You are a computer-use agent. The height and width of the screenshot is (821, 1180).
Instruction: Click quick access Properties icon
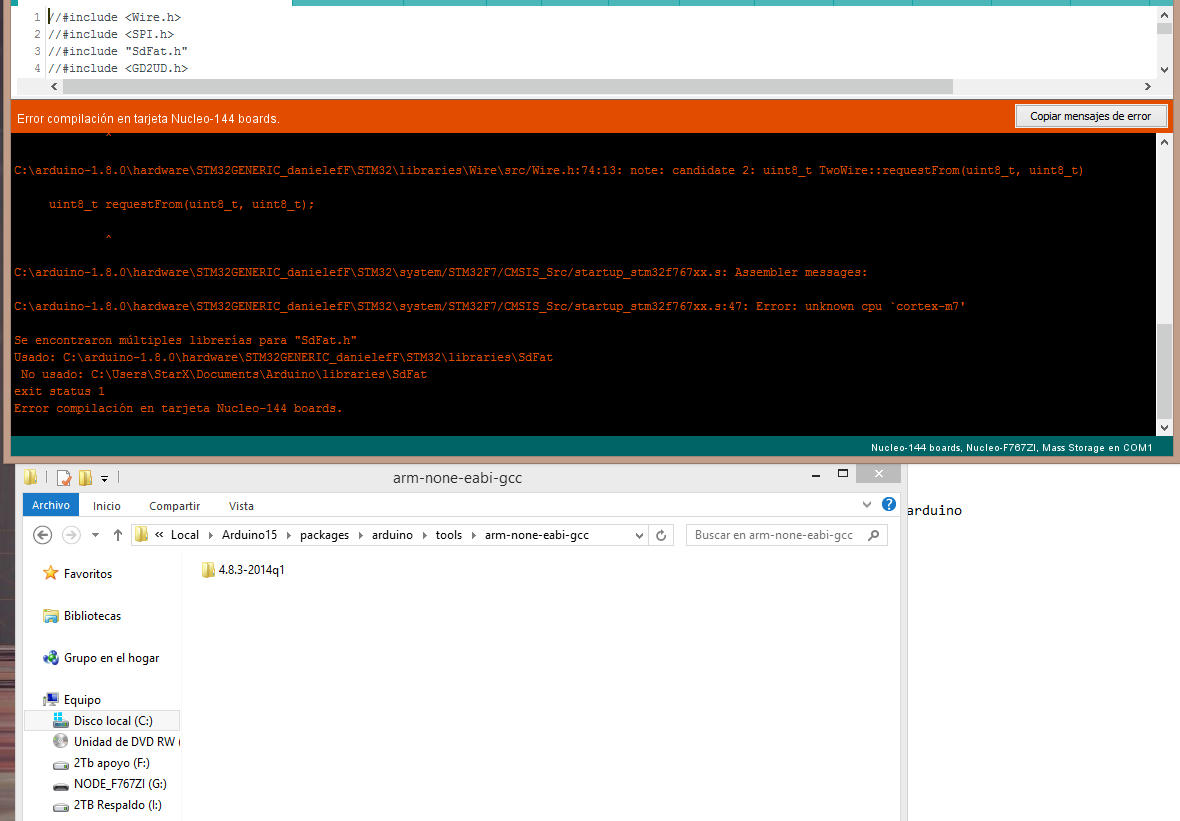[64, 477]
